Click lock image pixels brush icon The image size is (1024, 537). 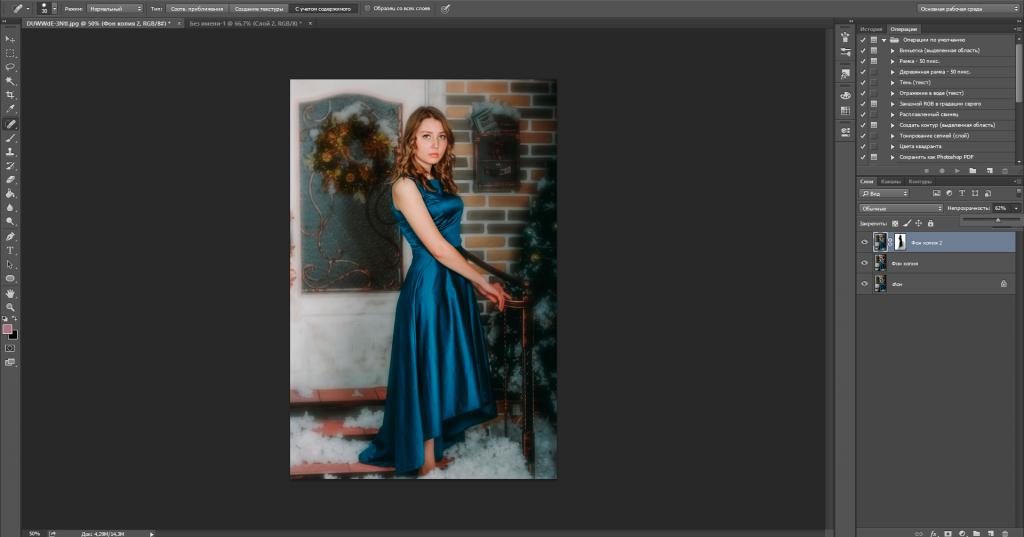point(906,223)
